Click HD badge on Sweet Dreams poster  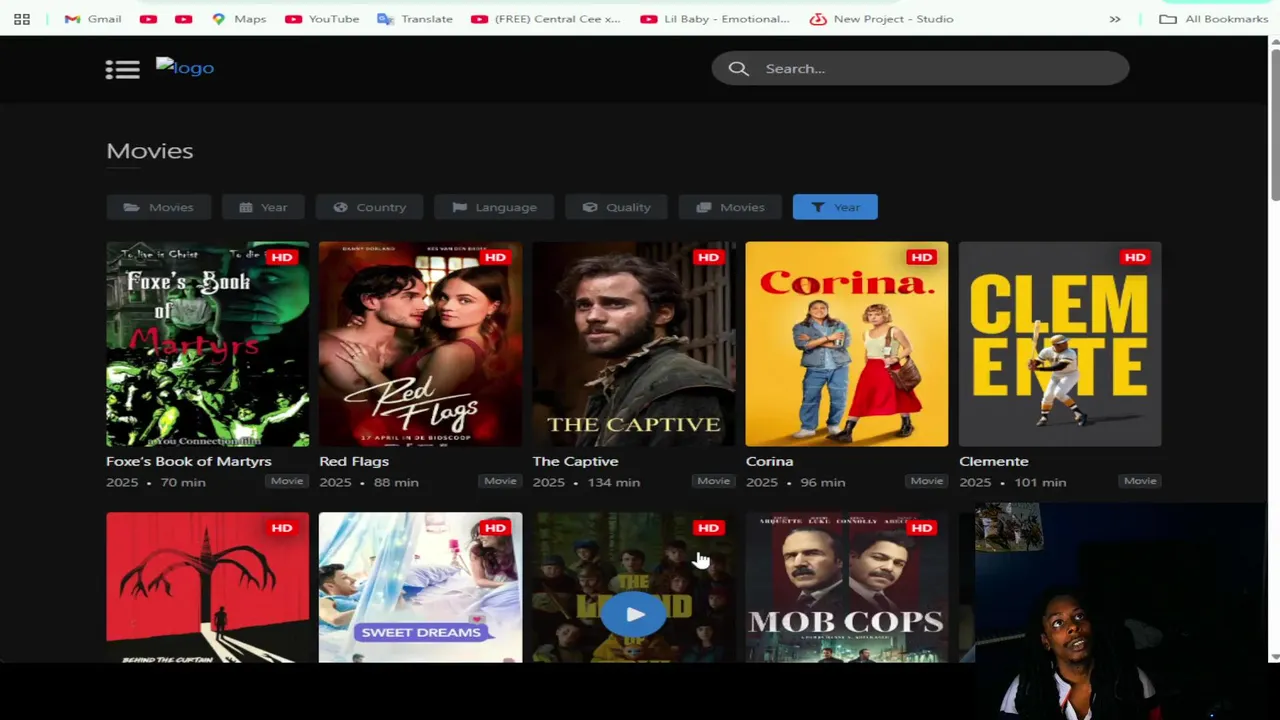pyautogui.click(x=495, y=527)
